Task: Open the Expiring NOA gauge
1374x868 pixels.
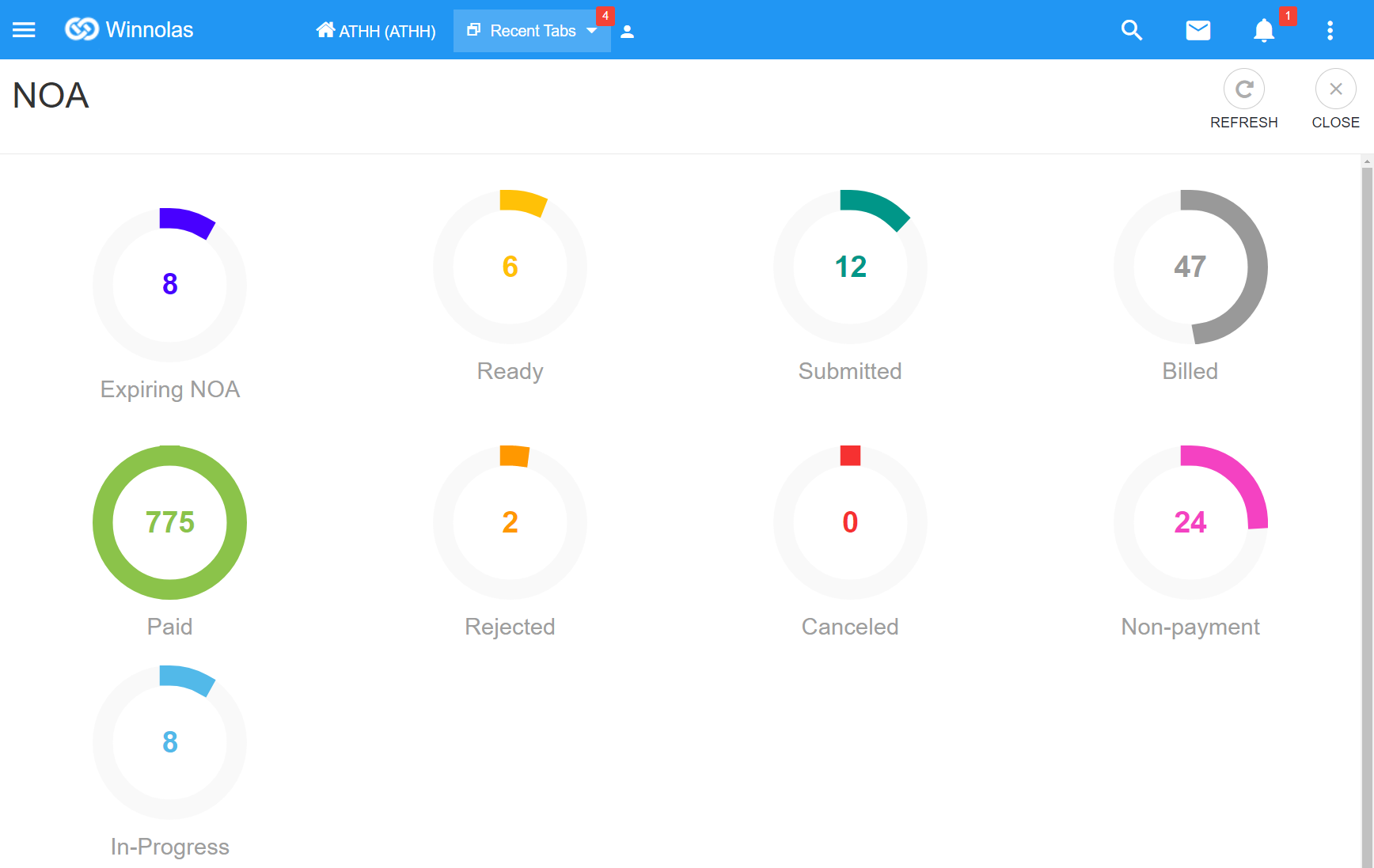Action: [170, 285]
